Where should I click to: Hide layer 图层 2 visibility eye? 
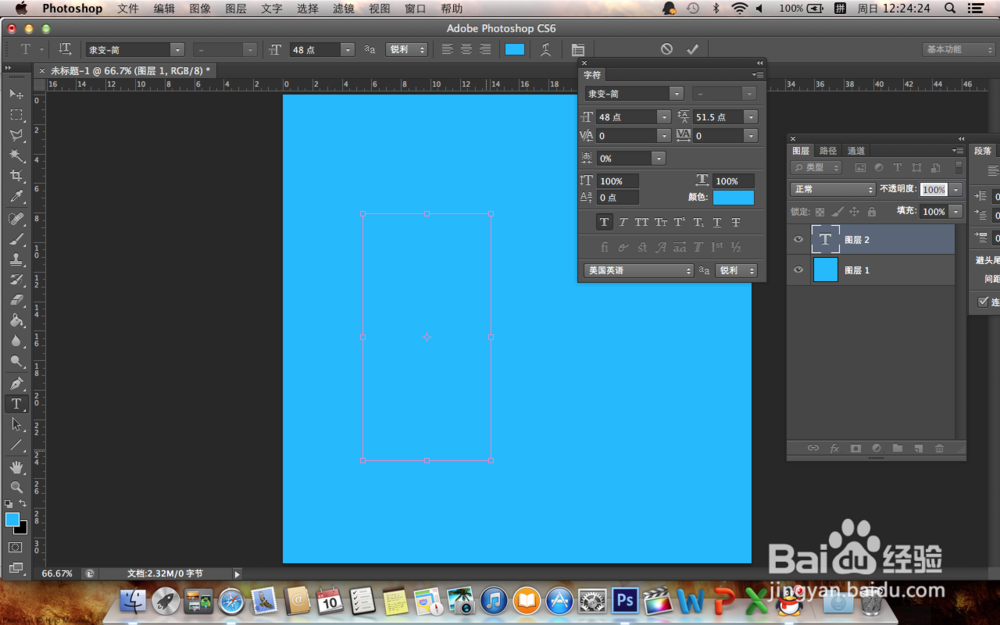click(798, 239)
